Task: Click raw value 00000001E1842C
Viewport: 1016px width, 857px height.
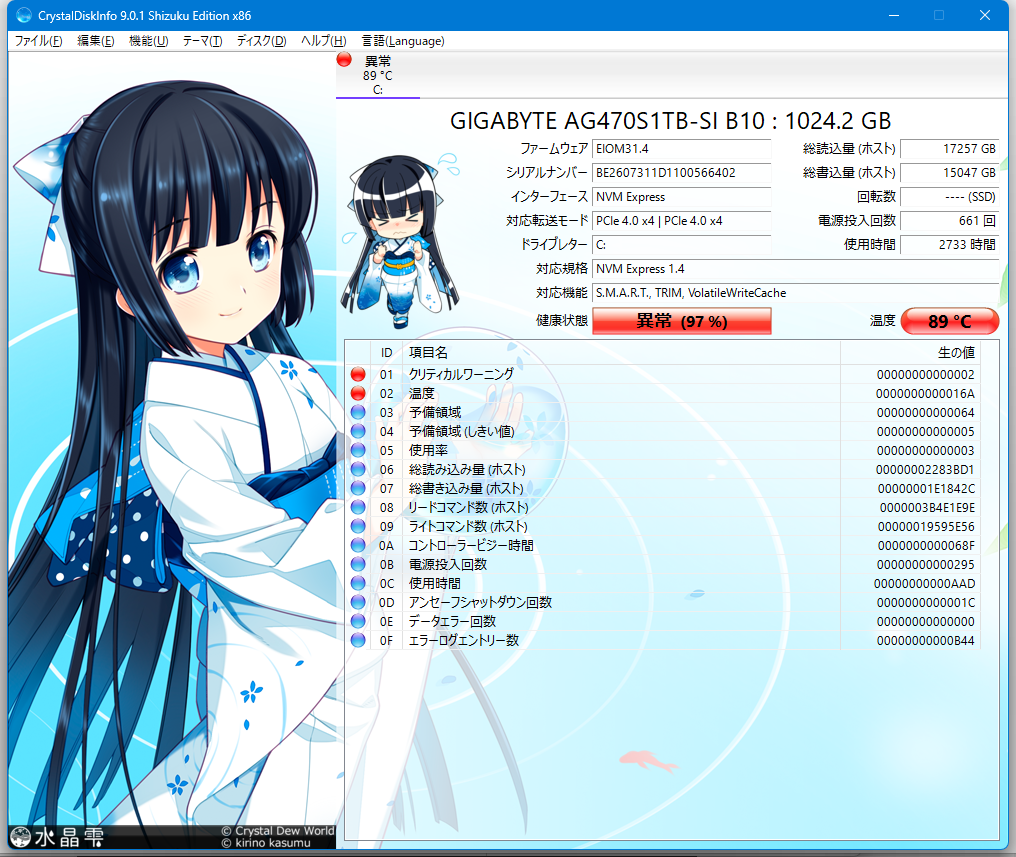Action: (927, 488)
